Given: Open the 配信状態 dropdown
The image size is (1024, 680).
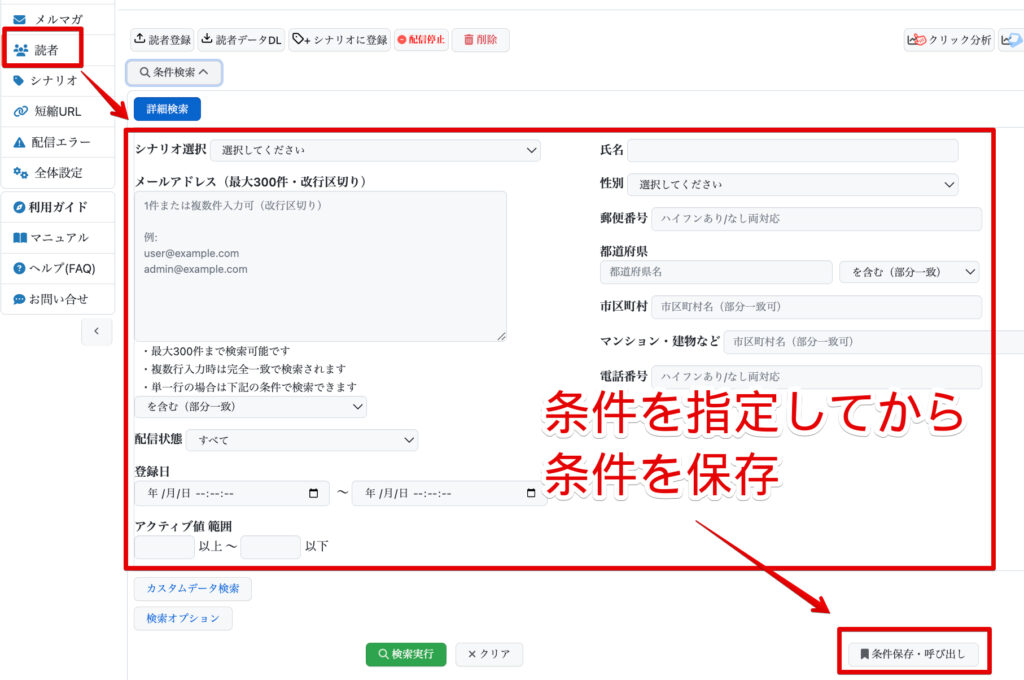Looking at the screenshot, I should click(302, 440).
